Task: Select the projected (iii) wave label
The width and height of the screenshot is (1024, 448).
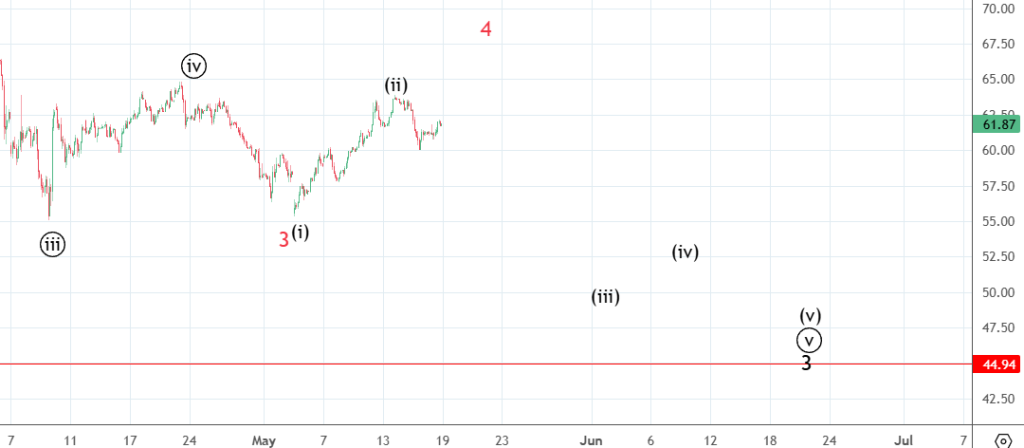Action: [x=605, y=296]
